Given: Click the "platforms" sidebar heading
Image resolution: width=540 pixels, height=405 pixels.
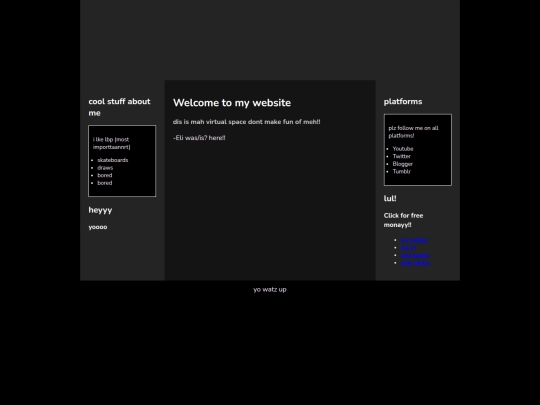Looking at the screenshot, I should pyautogui.click(x=403, y=102).
